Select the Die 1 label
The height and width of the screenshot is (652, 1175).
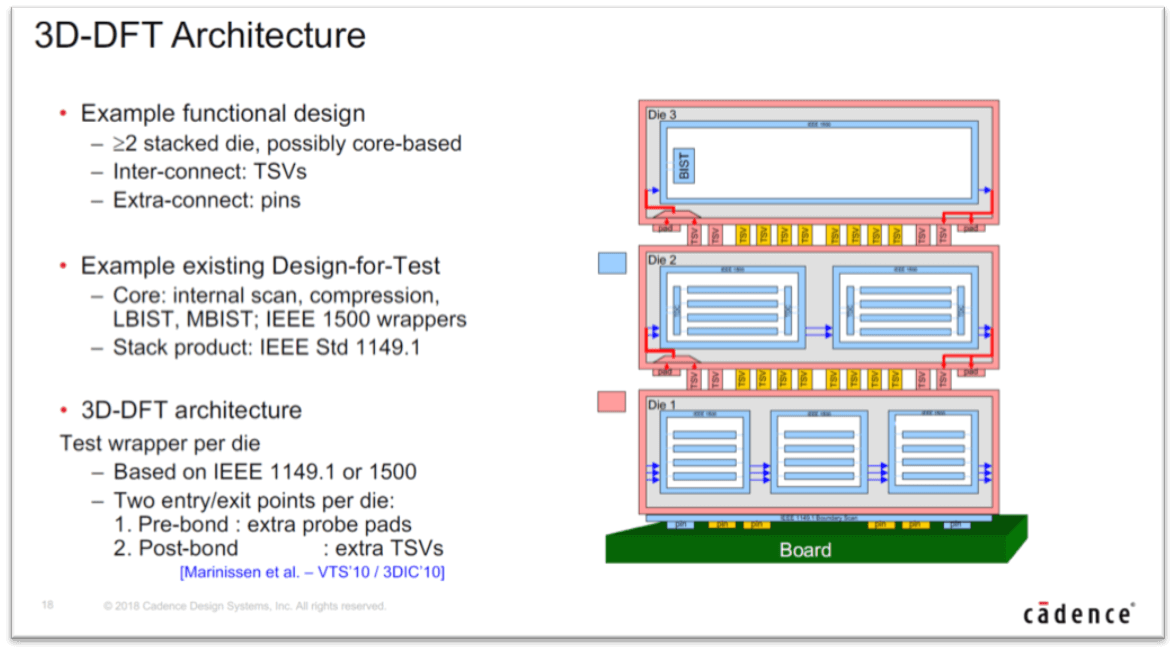(x=662, y=405)
